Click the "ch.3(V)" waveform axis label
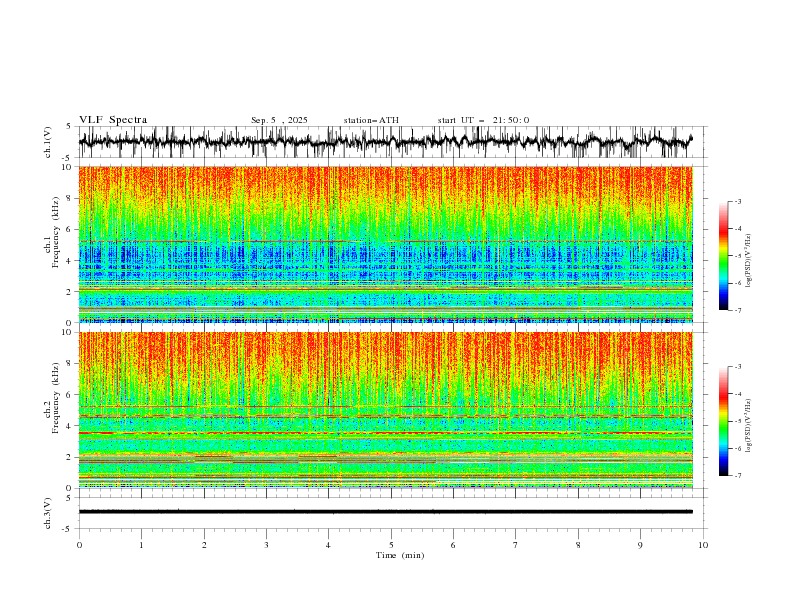Screen dimensions: 792x612 pos(48,513)
